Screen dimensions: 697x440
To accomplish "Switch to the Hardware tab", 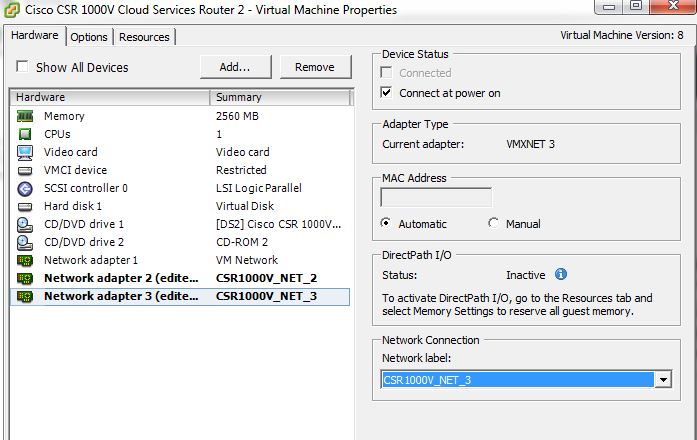I will tap(35, 35).
